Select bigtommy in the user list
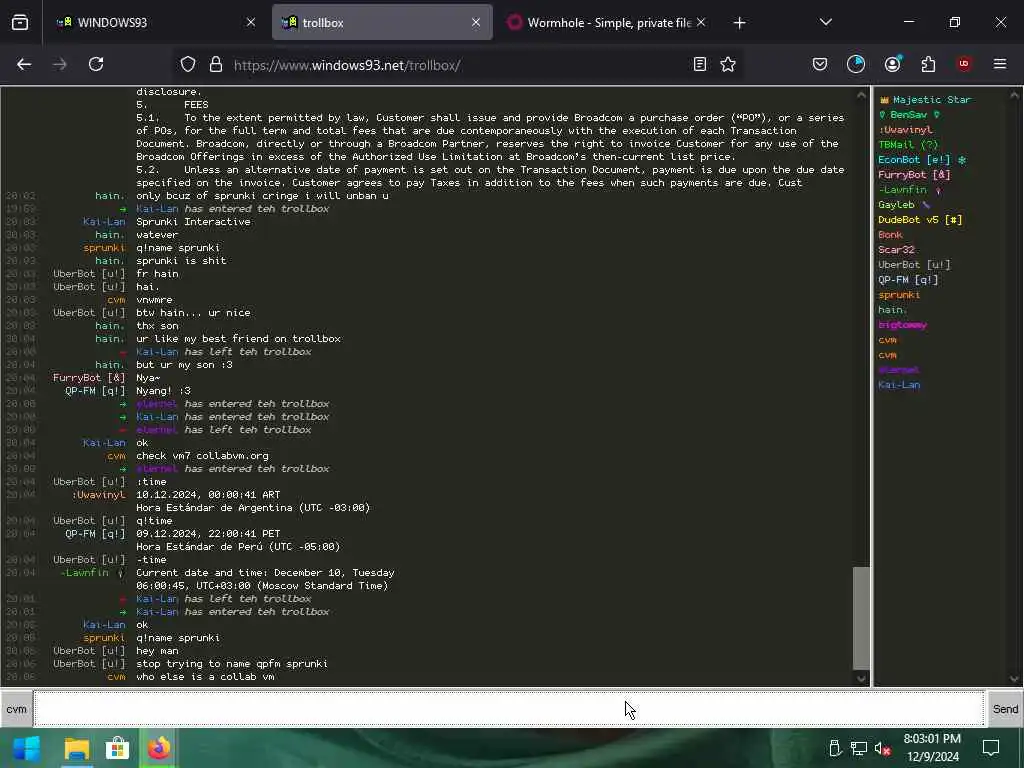 pyautogui.click(x=903, y=325)
